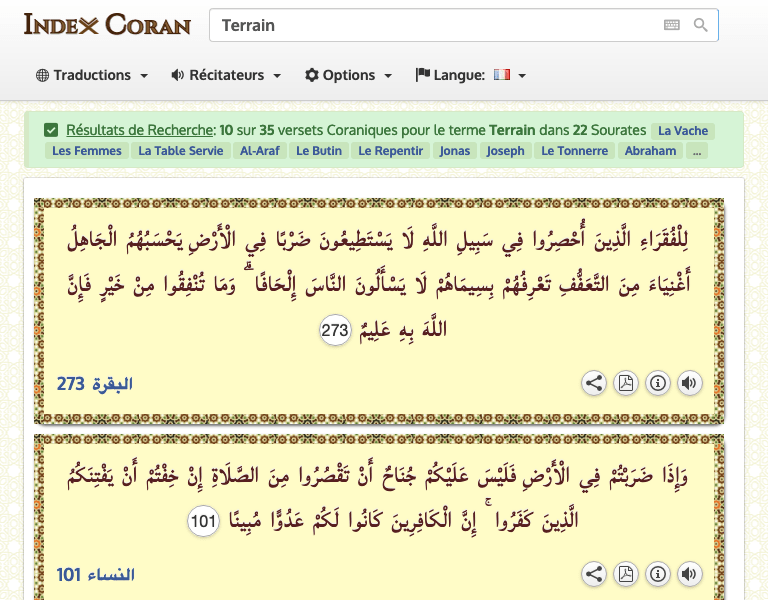This screenshot has height=600, width=768.
Task: Play audio recitation of verse An-Nisa 101
Action: 688,574
